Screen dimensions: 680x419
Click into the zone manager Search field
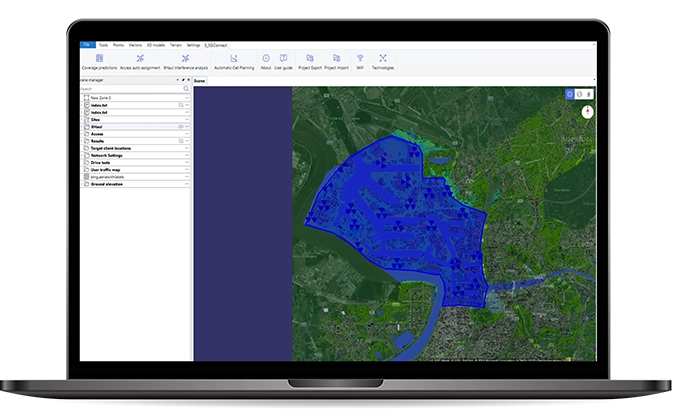(x=131, y=88)
